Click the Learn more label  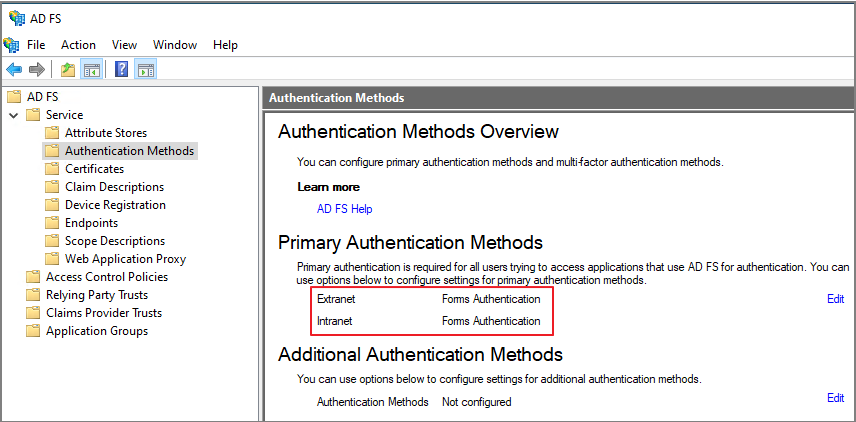(x=329, y=187)
